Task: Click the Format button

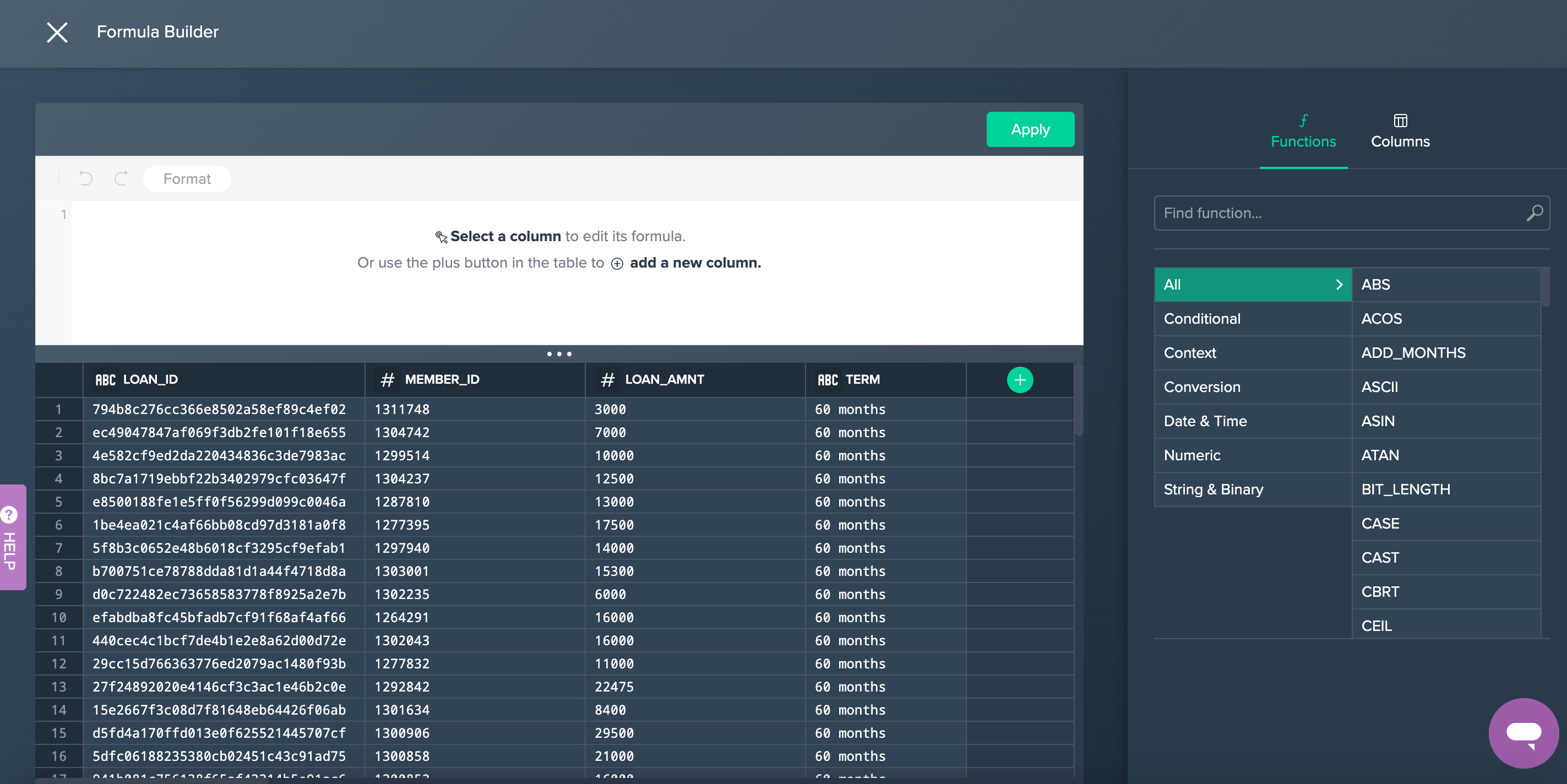Action: point(187,179)
